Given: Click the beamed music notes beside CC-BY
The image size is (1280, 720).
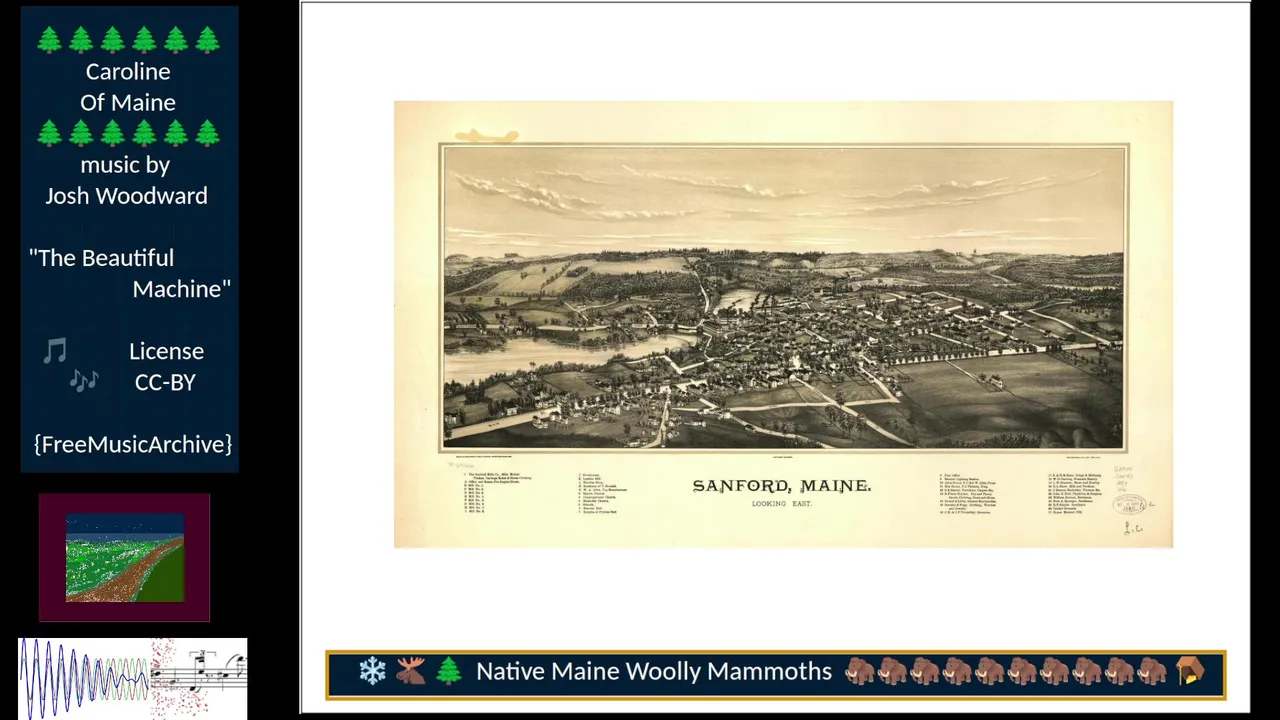Looking at the screenshot, I should (84, 380).
